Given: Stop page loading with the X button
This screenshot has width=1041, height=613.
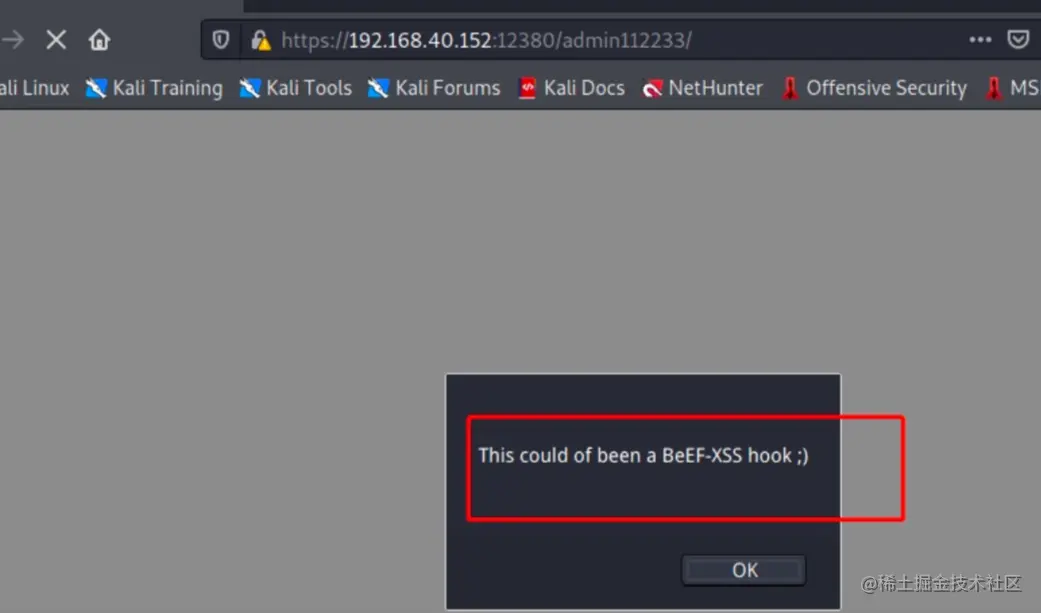Looking at the screenshot, I should 56,40.
